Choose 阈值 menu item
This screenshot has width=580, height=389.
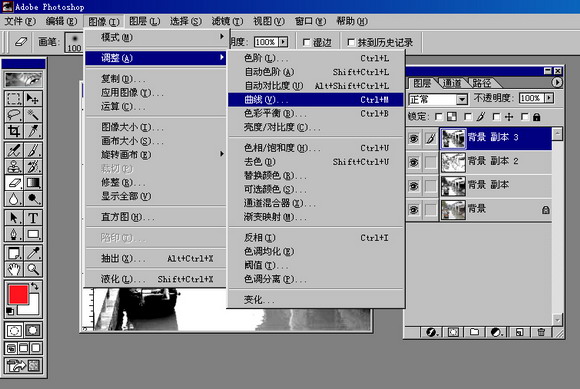click(x=315, y=265)
